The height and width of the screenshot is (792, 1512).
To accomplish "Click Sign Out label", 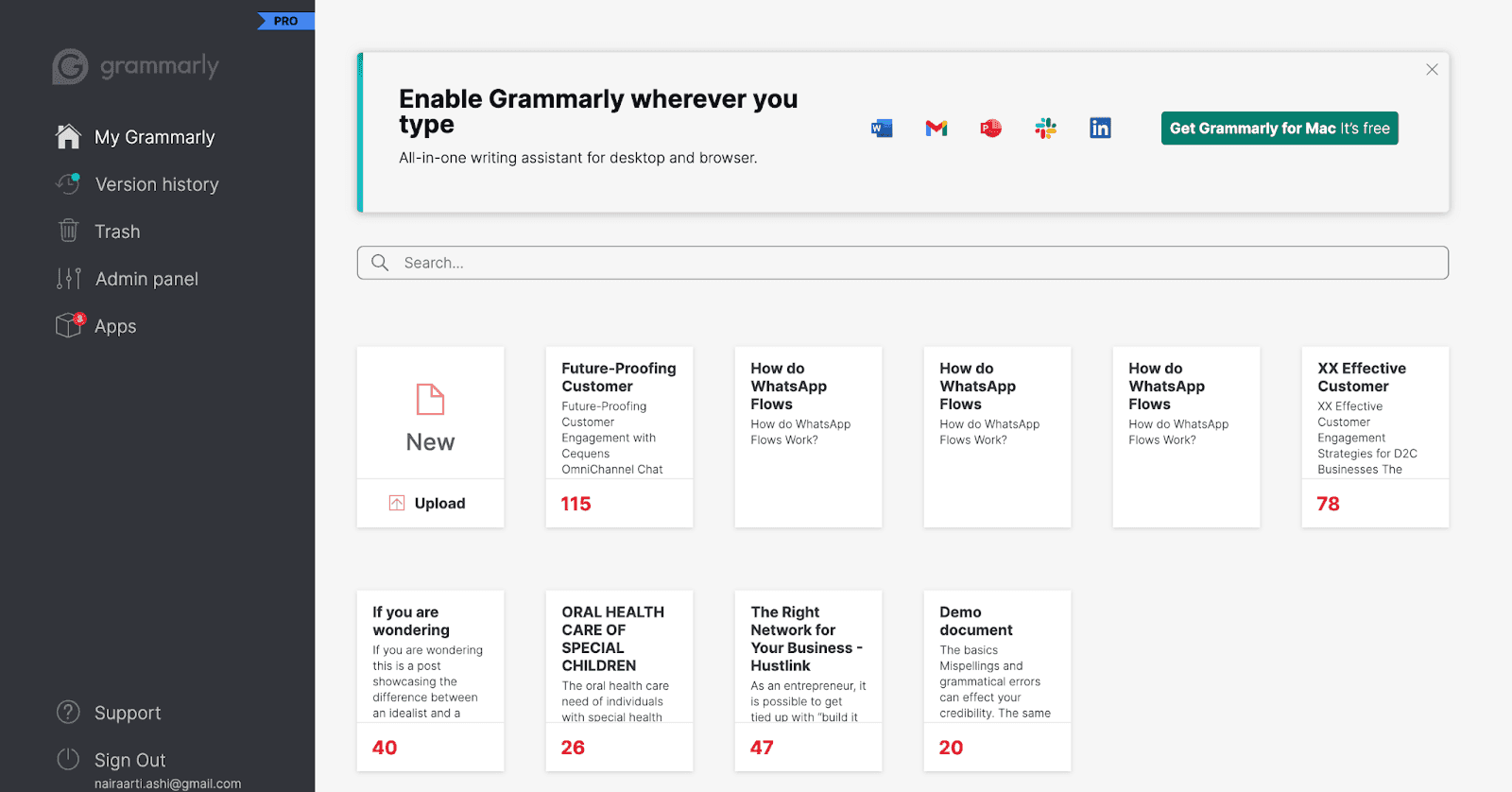I will 129,760.
